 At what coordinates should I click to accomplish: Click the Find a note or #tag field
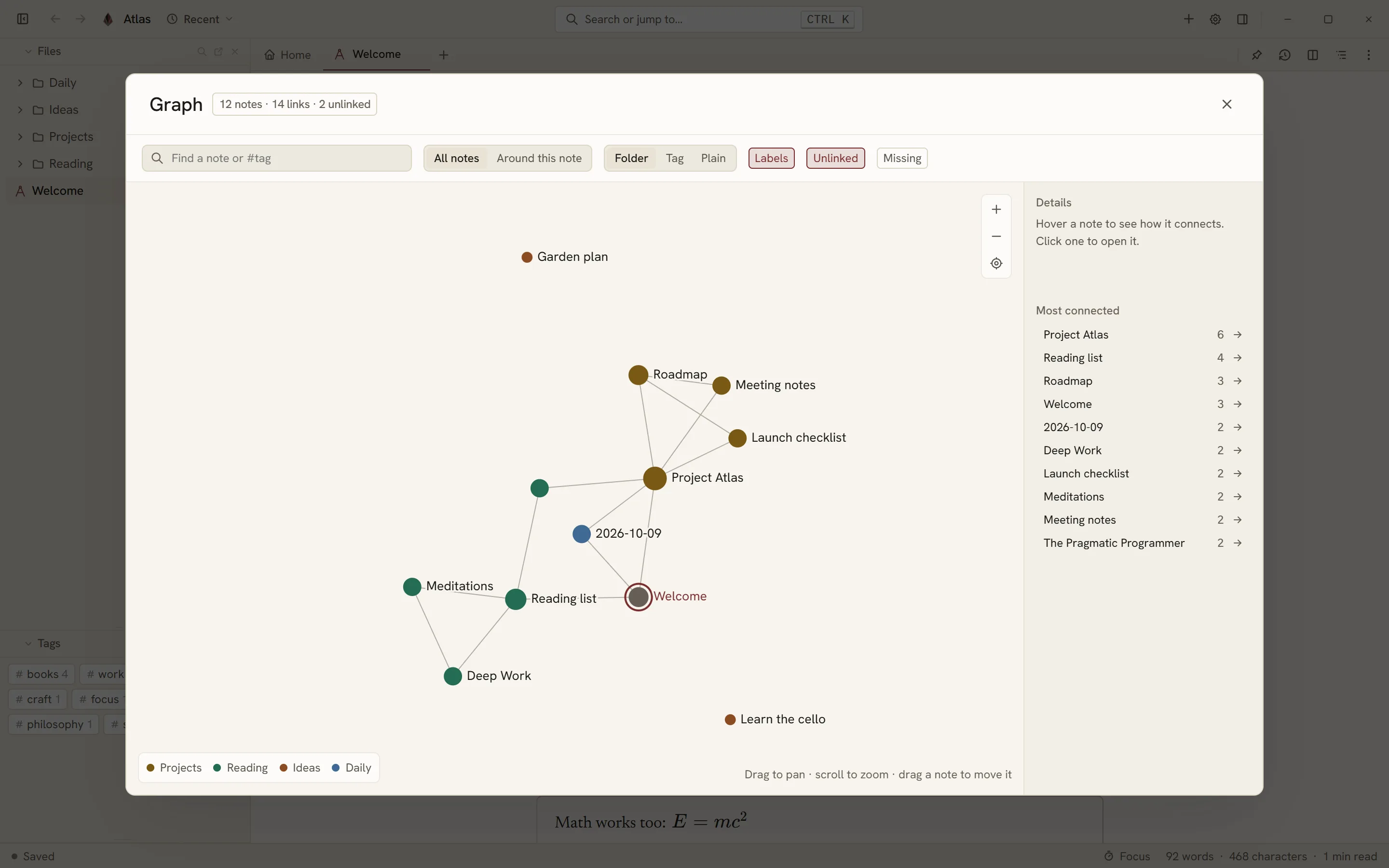[x=277, y=159]
